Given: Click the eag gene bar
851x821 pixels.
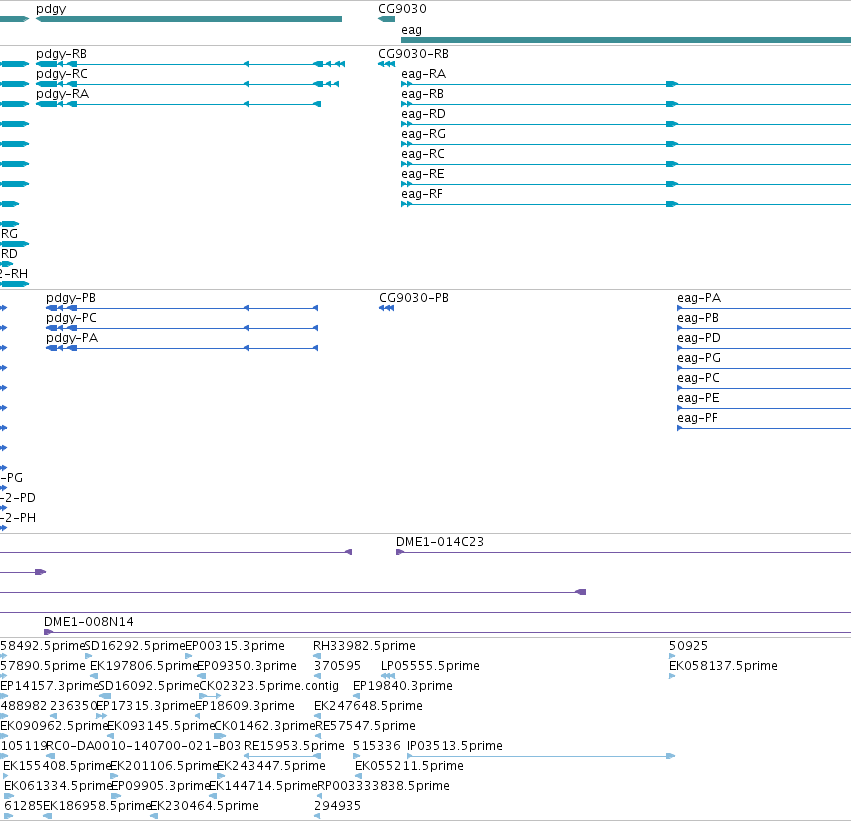Looking at the screenshot, I should point(626,40).
